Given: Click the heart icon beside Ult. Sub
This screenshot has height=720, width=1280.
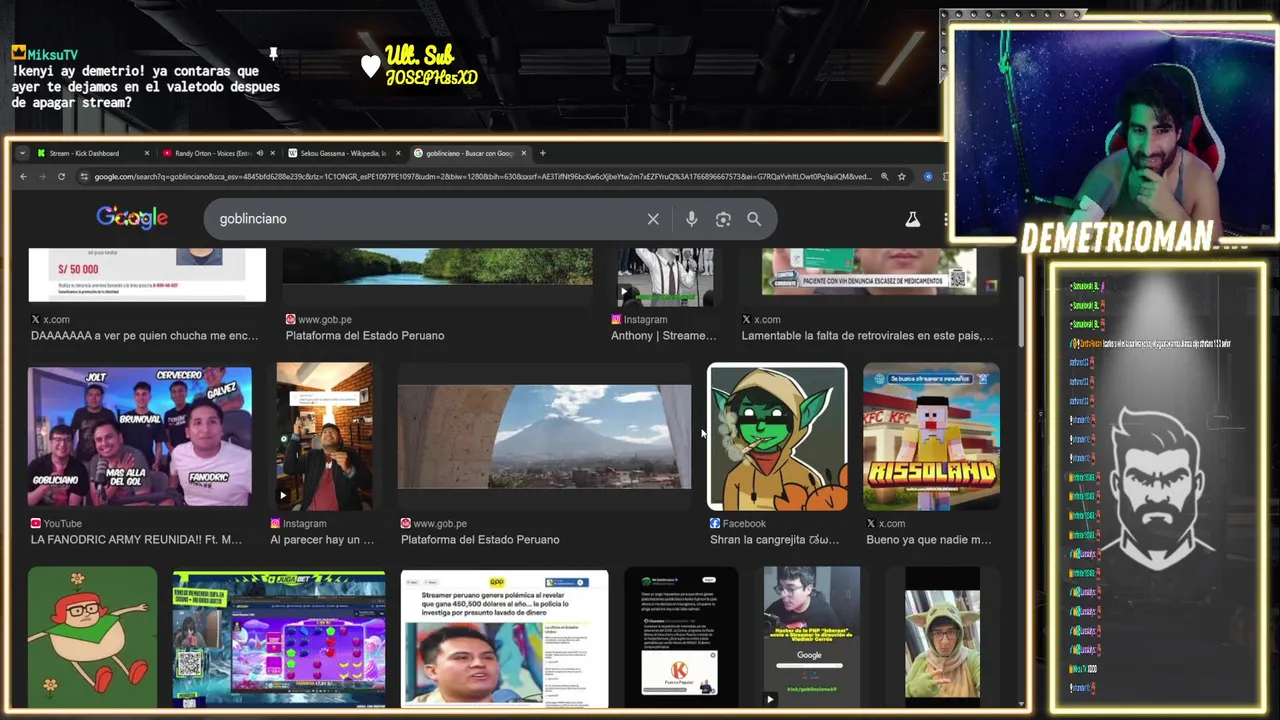Looking at the screenshot, I should [371, 66].
